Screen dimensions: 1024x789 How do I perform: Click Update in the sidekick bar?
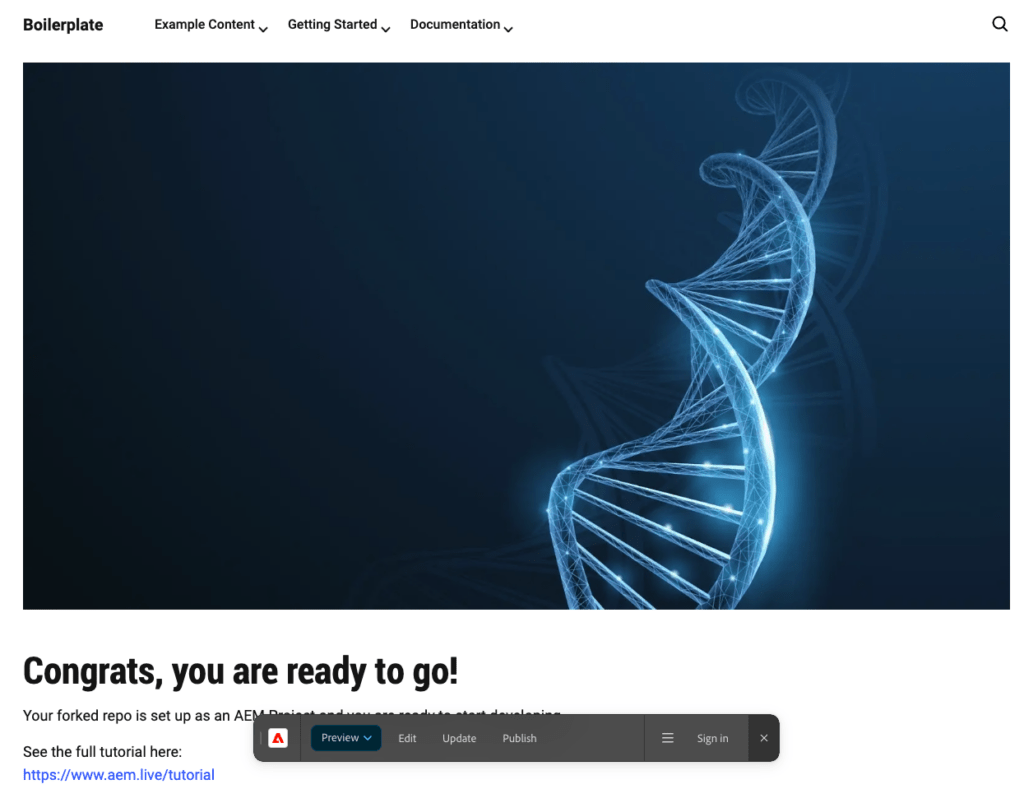459,738
